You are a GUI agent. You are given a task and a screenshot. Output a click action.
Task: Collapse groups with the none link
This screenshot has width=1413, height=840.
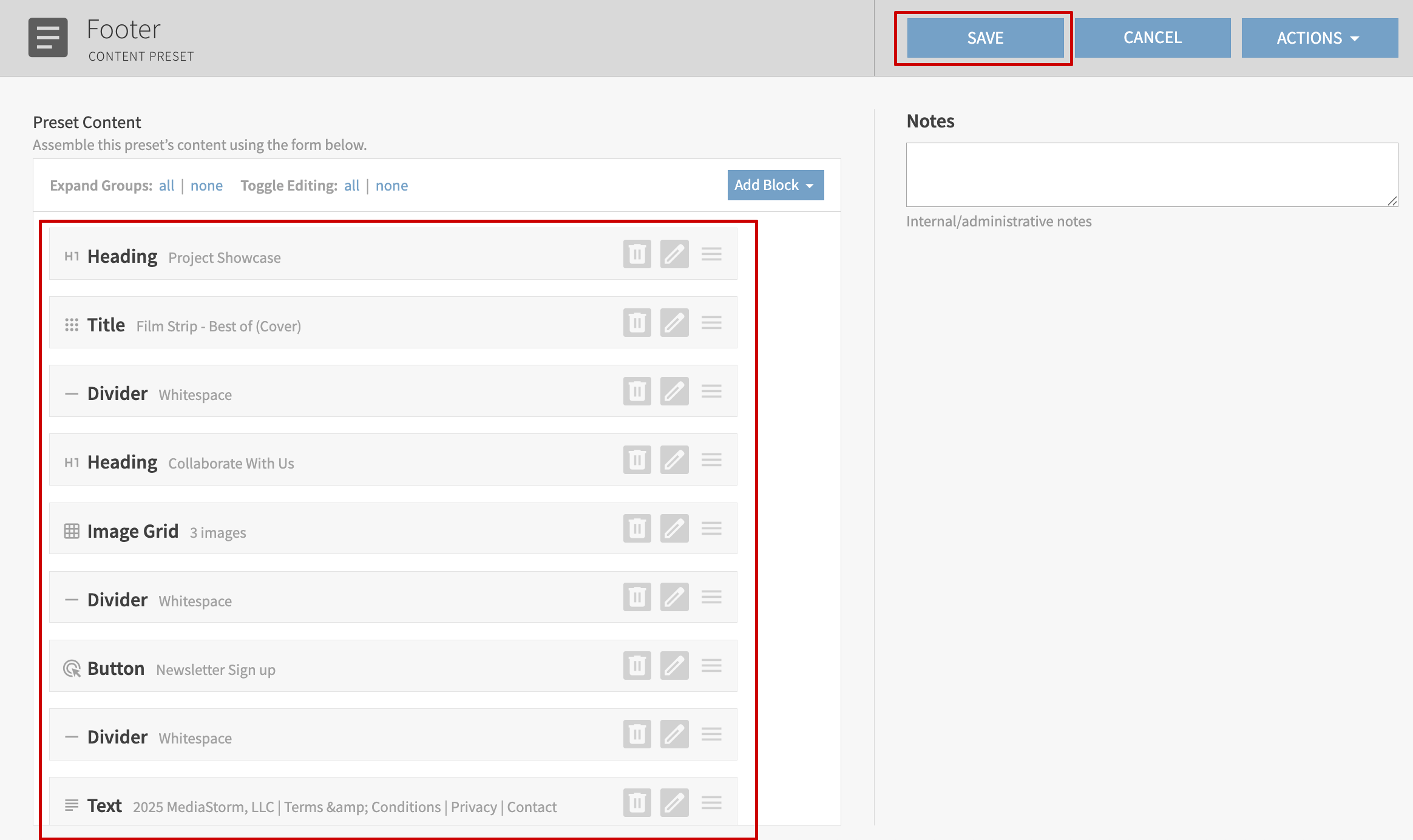click(206, 186)
